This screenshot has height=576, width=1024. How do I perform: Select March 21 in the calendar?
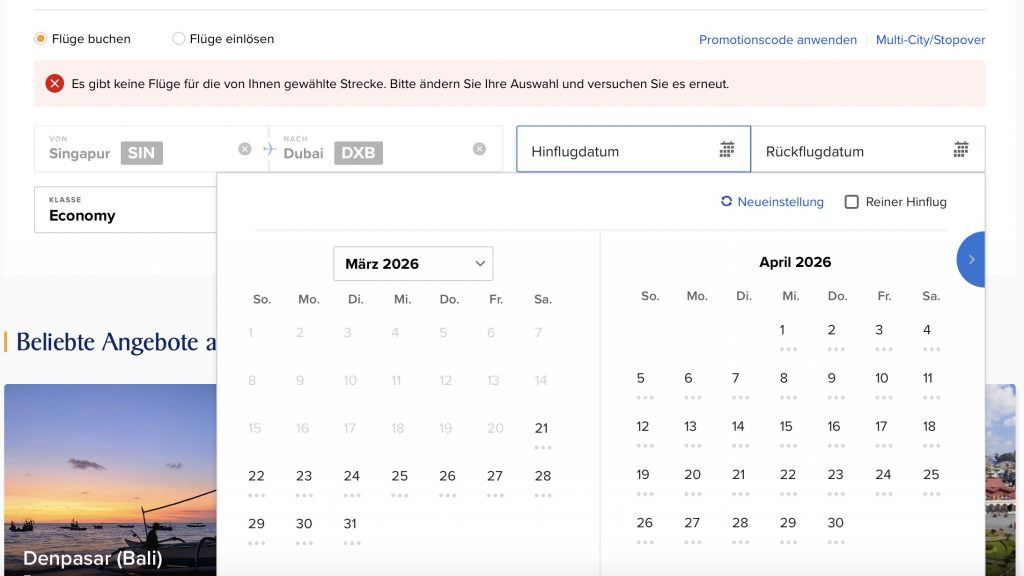point(542,429)
